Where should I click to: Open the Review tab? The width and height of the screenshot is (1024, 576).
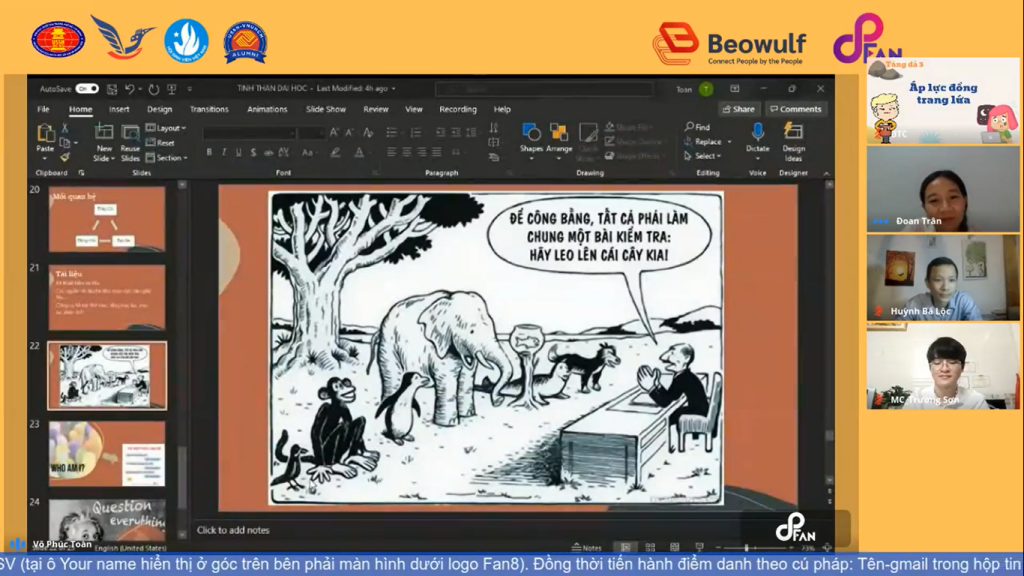[376, 109]
